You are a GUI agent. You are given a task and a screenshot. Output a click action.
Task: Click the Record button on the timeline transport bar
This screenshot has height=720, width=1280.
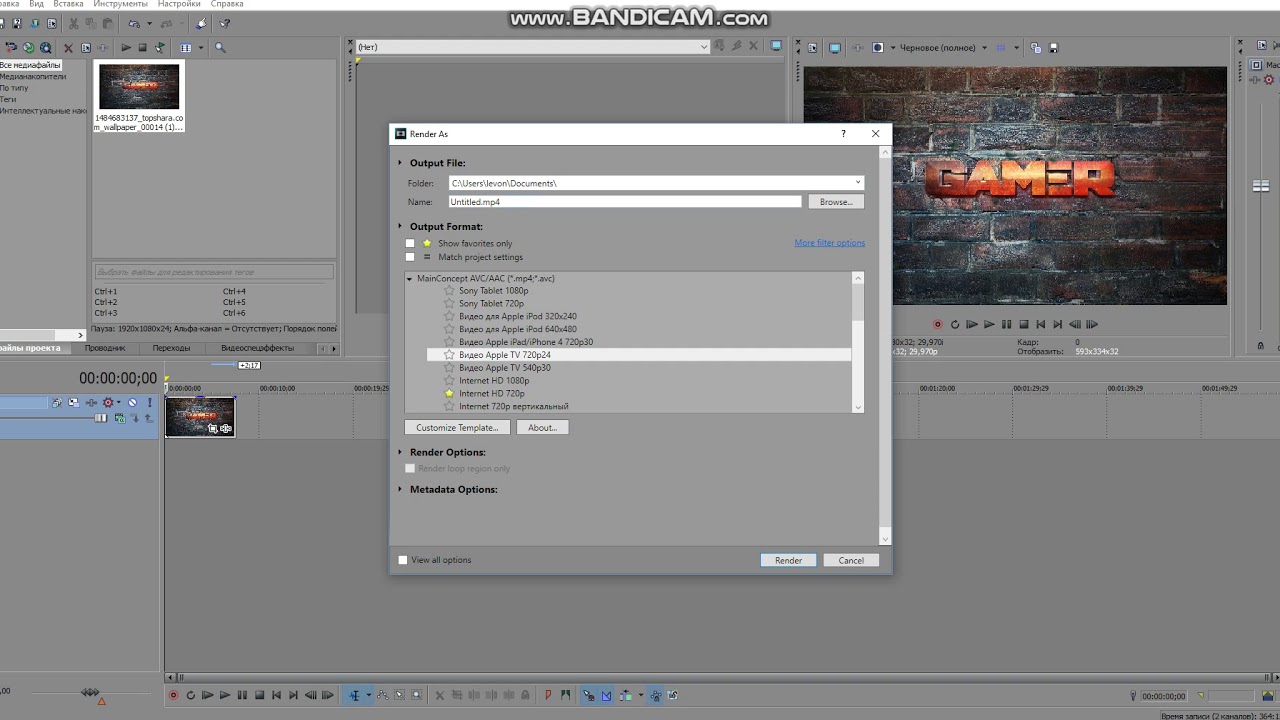(173, 695)
